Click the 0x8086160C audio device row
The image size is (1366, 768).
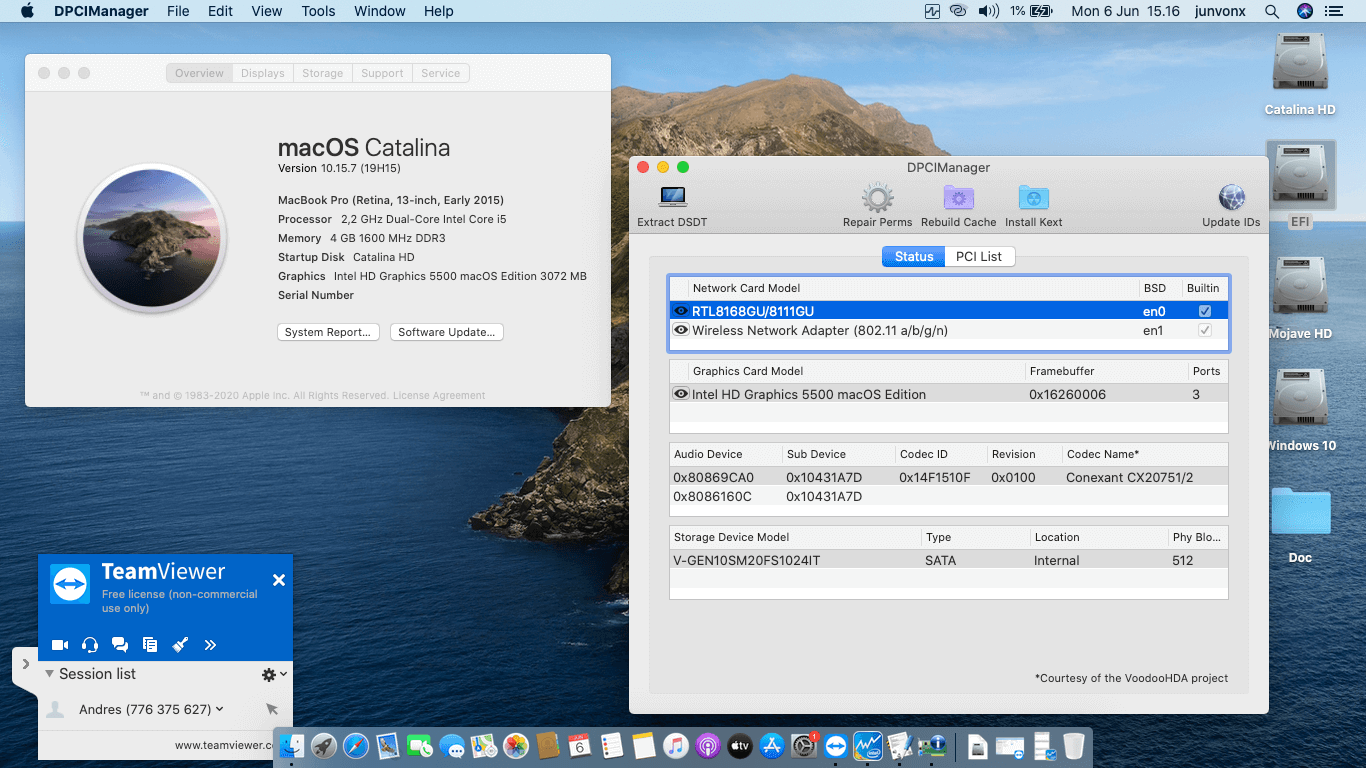click(948, 496)
